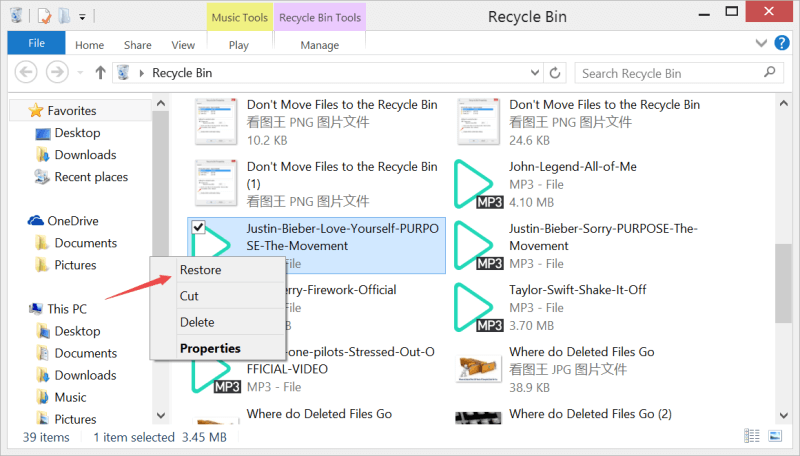Switch to the View ribbon tab
The image size is (800, 456).
[x=183, y=45]
